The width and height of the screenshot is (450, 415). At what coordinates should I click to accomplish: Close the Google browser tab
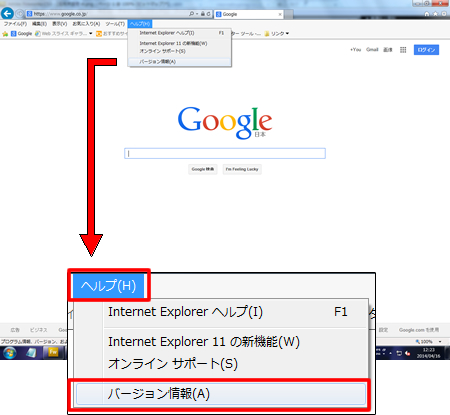(x=280, y=14)
